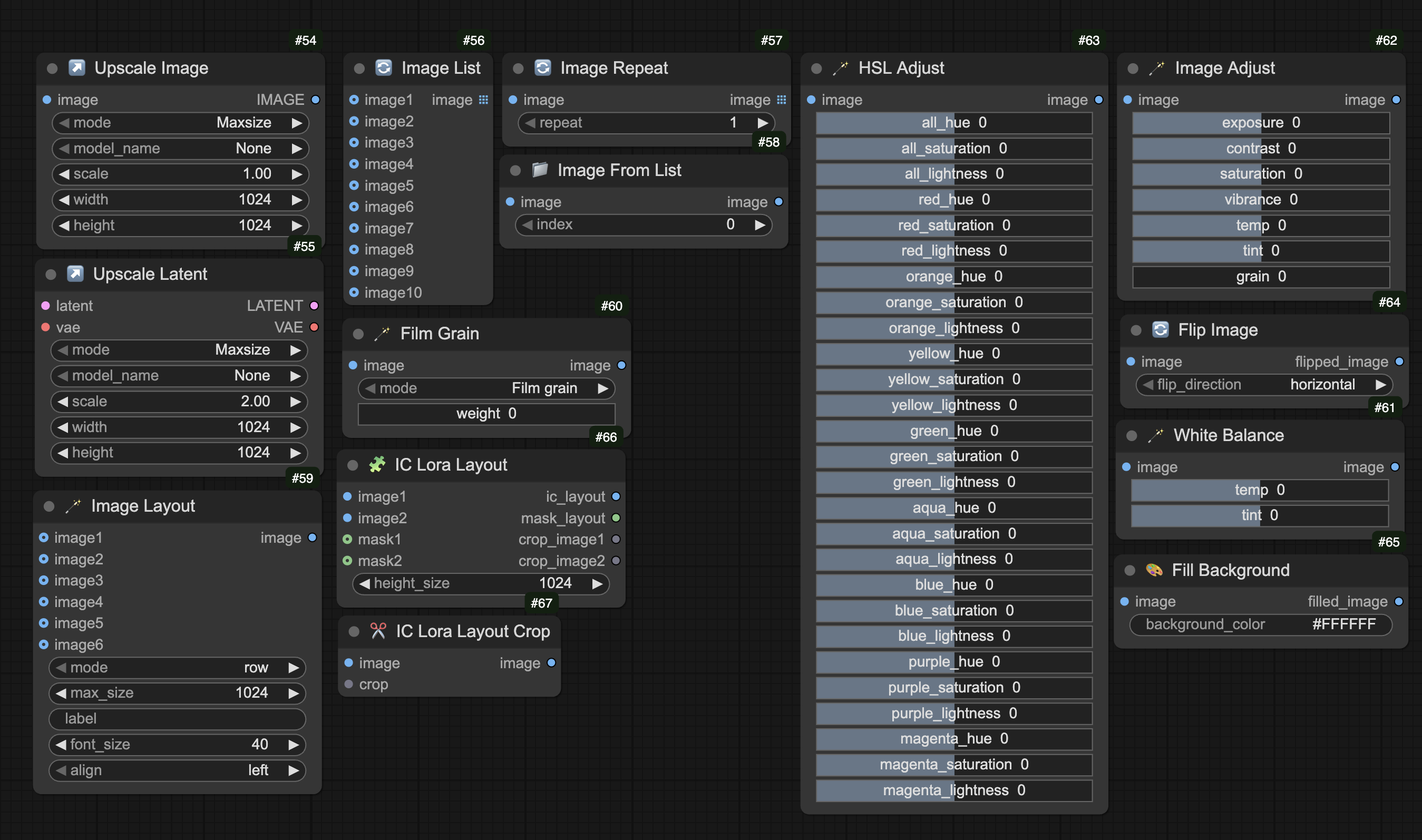This screenshot has height=840, width=1422.
Task: Collapse the Film Grain node via its dot
Action: coord(358,334)
